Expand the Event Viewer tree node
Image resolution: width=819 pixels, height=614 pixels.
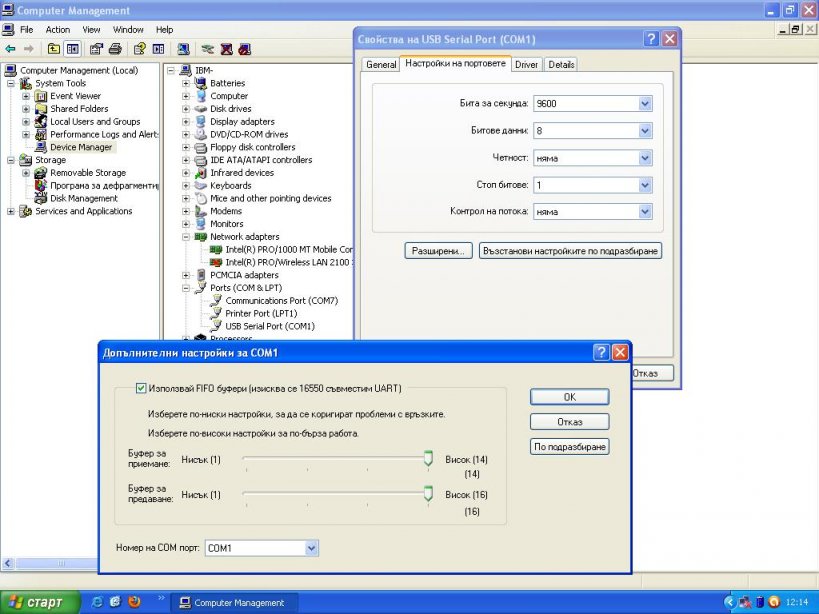26,96
